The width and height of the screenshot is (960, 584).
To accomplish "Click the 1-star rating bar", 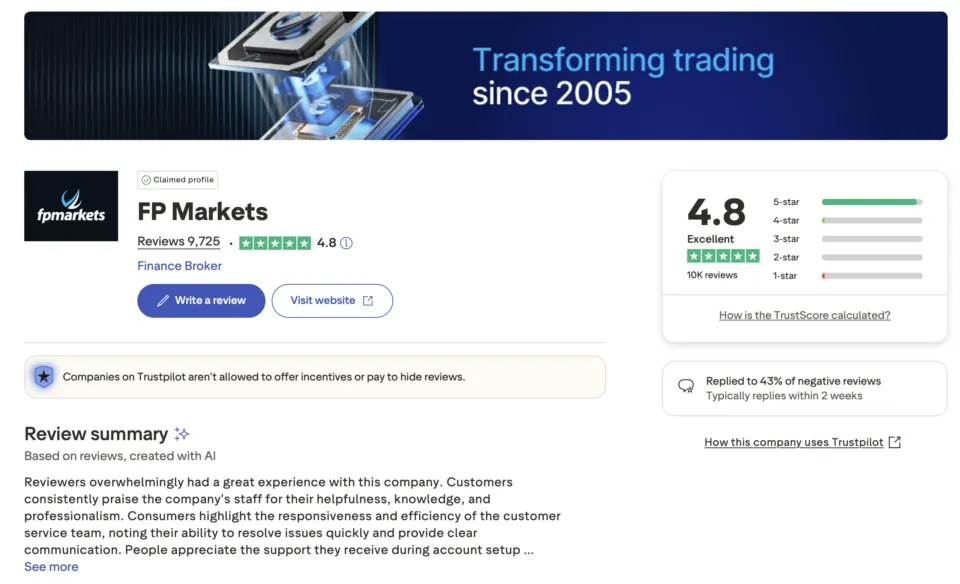I will tap(871, 275).
